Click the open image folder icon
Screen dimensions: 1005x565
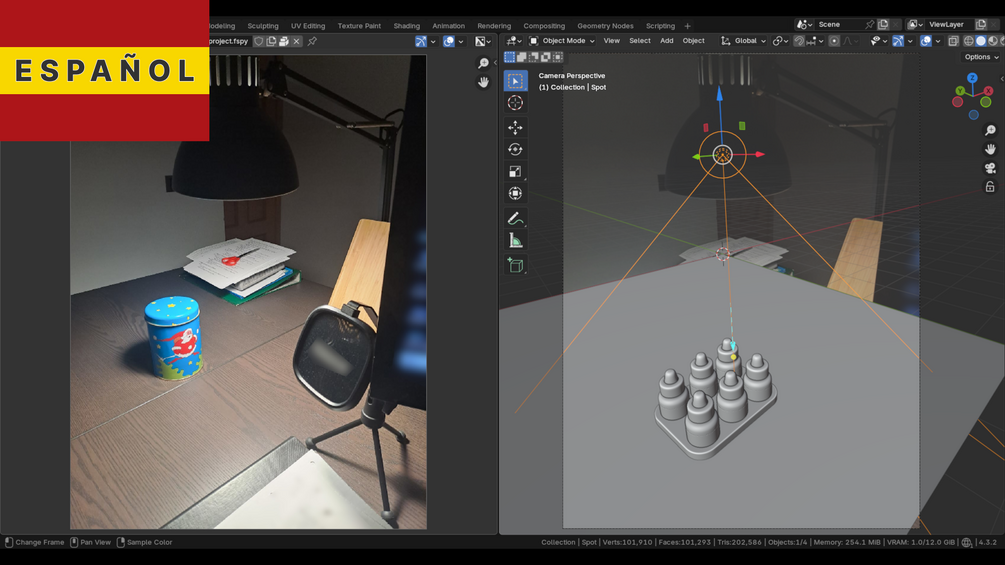click(284, 41)
